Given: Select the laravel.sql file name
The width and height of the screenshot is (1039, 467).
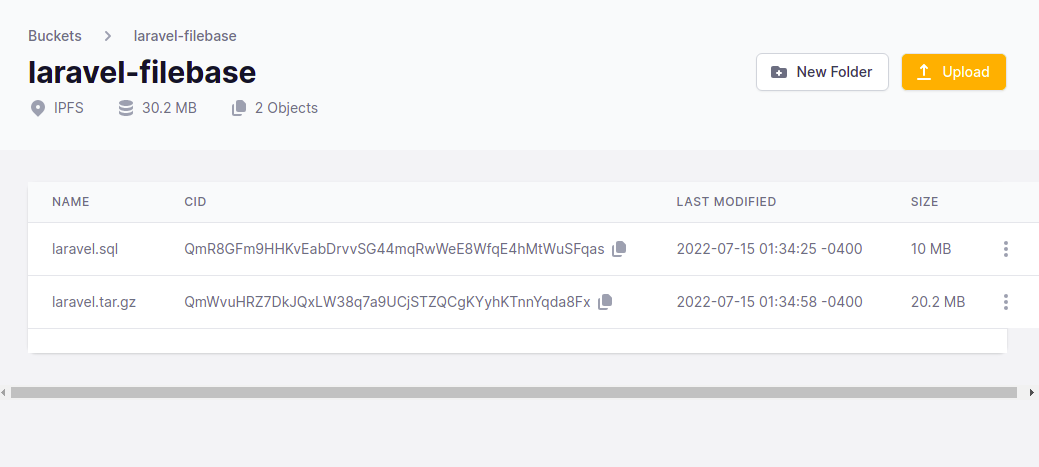Looking at the screenshot, I should (x=85, y=249).
